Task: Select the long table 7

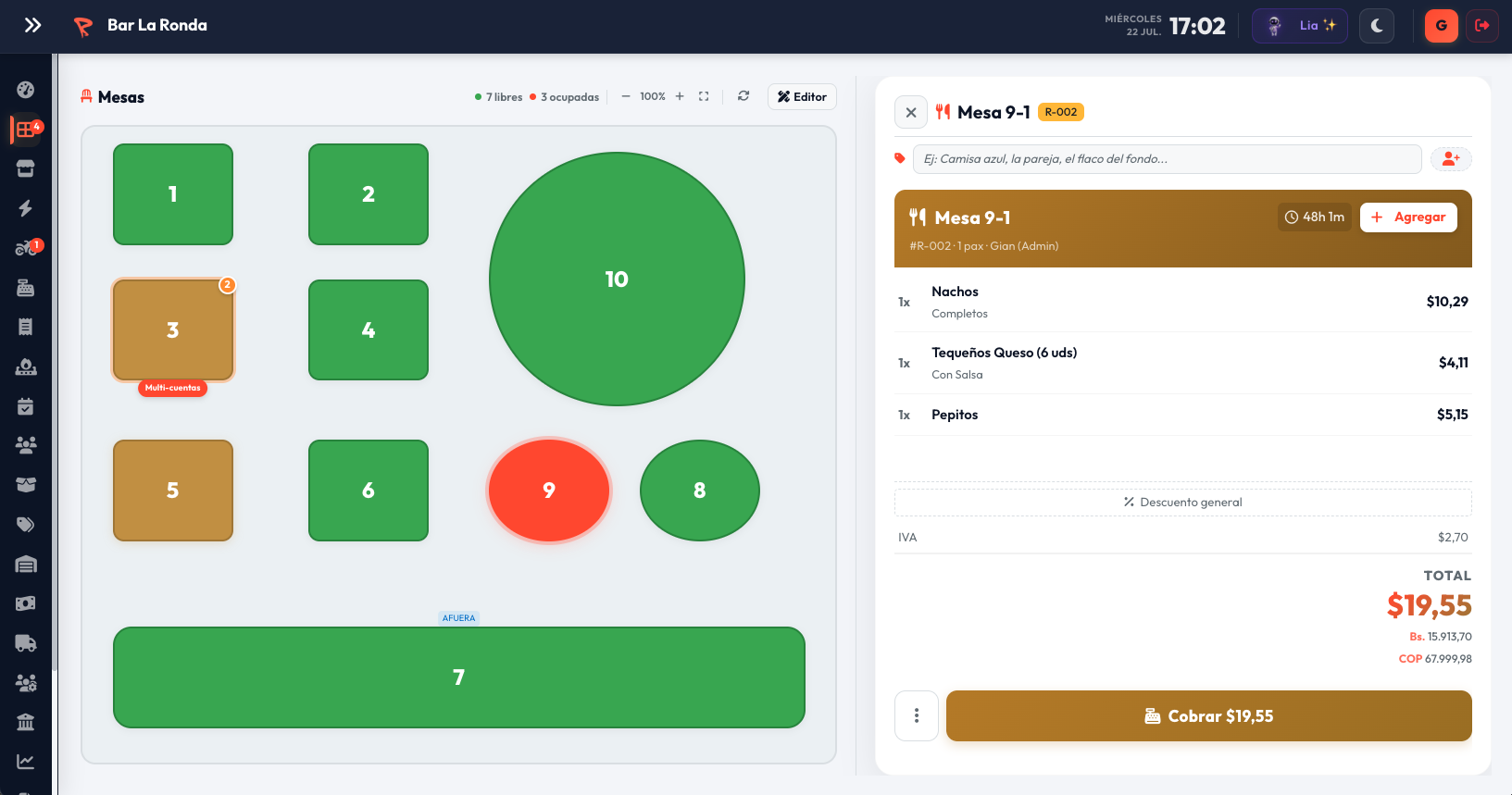Action: click(x=459, y=677)
